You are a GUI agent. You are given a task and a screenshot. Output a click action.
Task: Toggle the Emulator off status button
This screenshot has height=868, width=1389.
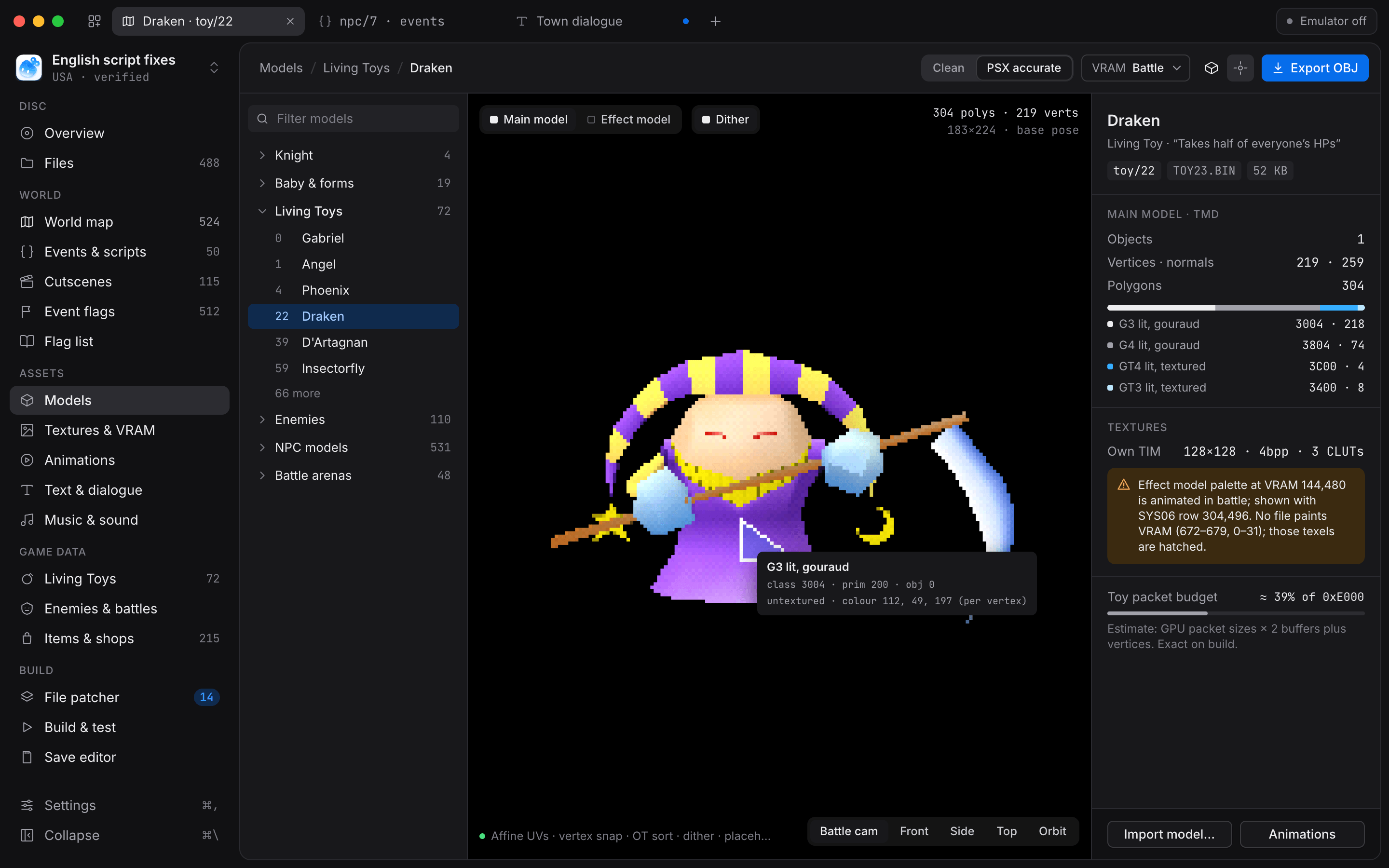pos(1326,21)
